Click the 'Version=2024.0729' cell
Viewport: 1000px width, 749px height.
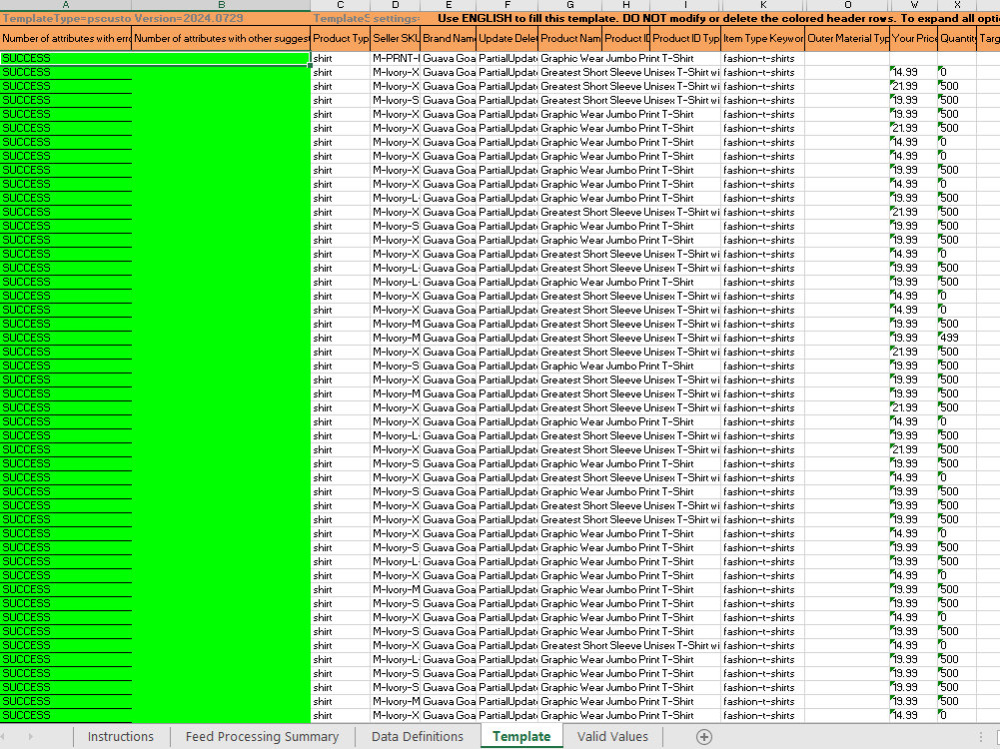pyautogui.click(x=221, y=19)
